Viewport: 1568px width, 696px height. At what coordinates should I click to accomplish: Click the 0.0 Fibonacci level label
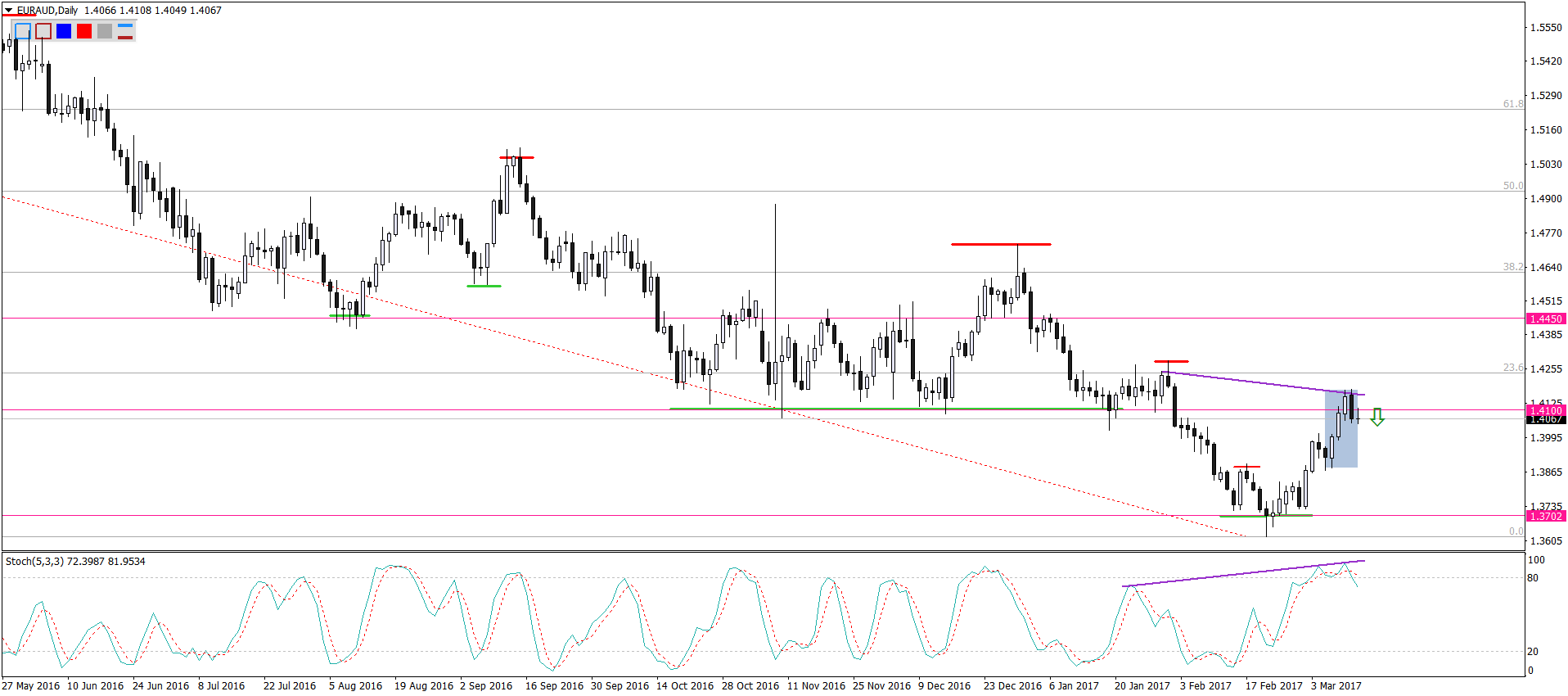tap(1516, 531)
